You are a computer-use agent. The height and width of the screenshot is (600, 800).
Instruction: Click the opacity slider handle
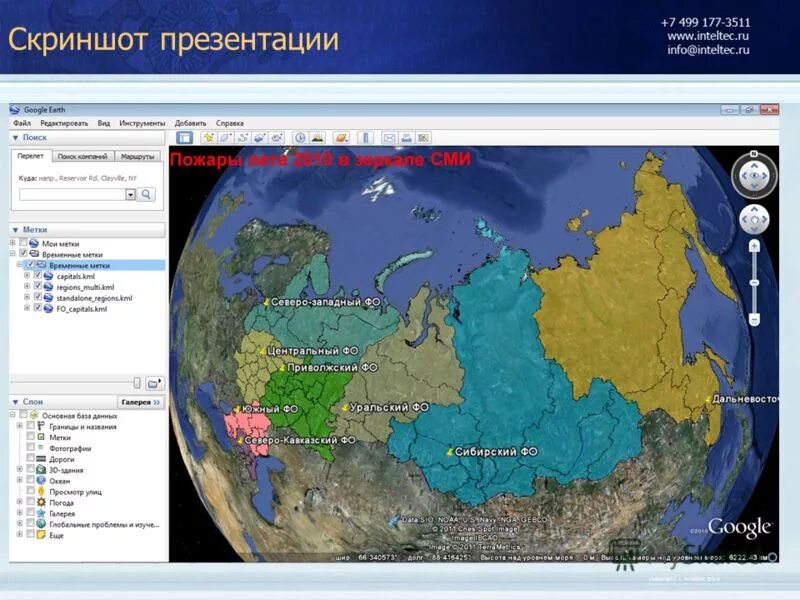(137, 383)
